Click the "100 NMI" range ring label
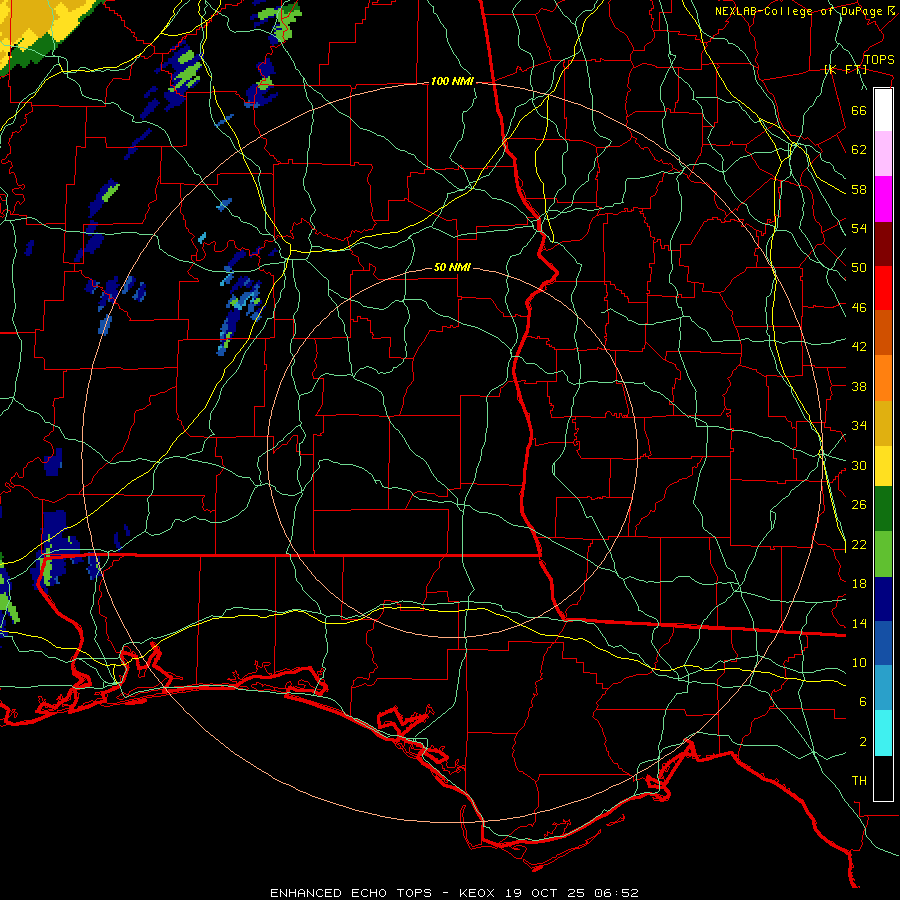Viewport: 900px width, 900px height. [x=452, y=82]
